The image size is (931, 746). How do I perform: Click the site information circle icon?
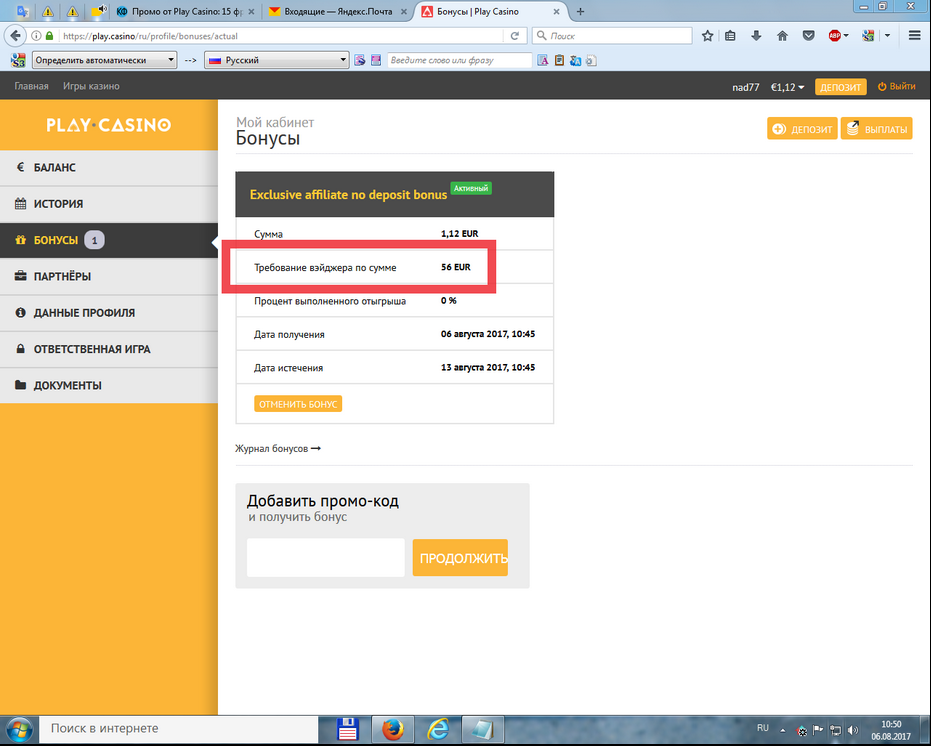(x=36, y=36)
